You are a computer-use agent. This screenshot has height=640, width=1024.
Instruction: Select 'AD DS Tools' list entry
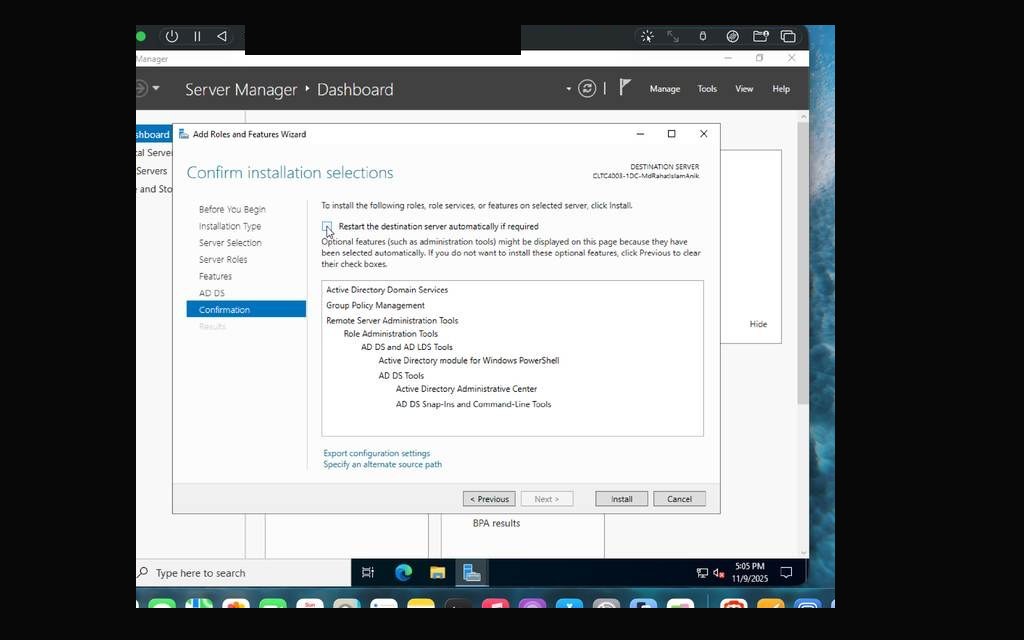coord(401,376)
